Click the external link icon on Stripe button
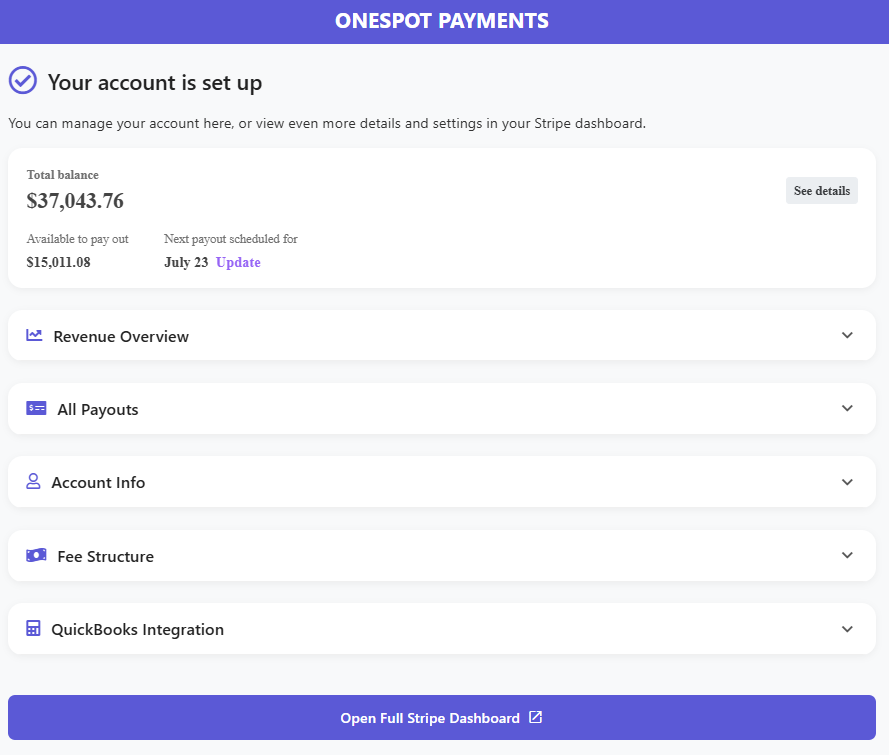 (536, 717)
